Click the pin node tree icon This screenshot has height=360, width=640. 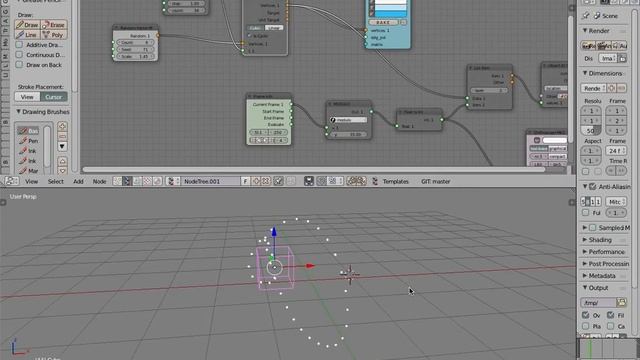(x=278, y=181)
